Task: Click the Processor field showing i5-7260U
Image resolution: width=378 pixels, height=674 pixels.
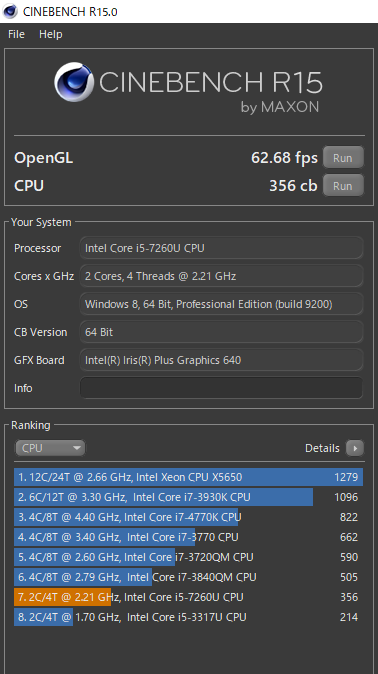Action: [x=221, y=248]
